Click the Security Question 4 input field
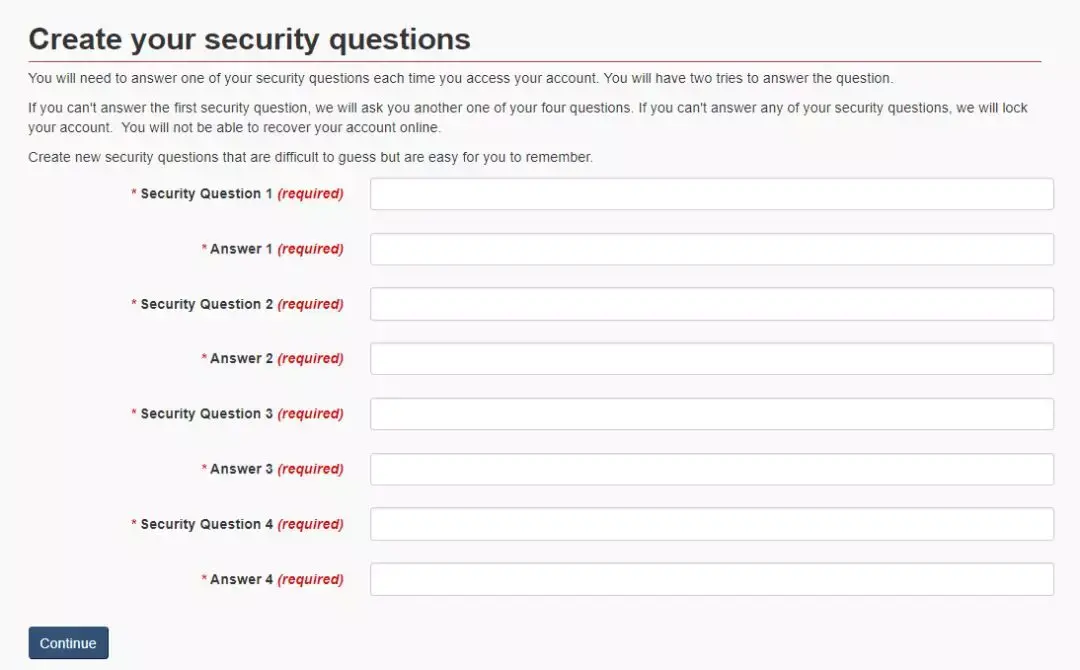The image size is (1080, 670). 711,524
